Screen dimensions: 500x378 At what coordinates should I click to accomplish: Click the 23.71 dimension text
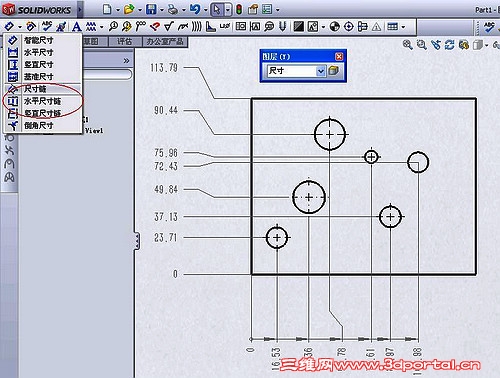click(165, 238)
